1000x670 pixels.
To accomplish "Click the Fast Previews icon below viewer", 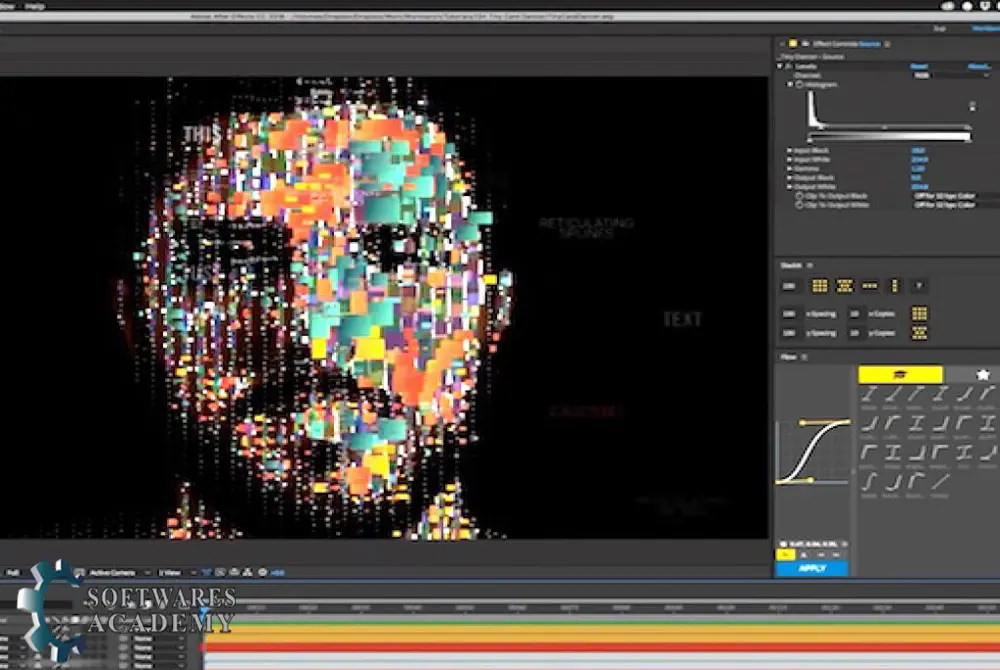I will [220, 572].
